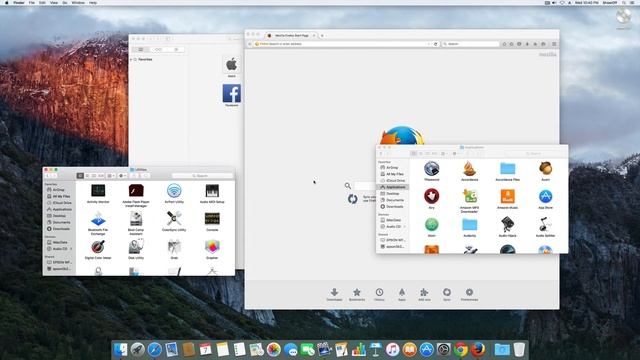This screenshot has width=640, height=360.
Task: Click Firefox Apps shortcut at bottom
Action: [x=402, y=294]
